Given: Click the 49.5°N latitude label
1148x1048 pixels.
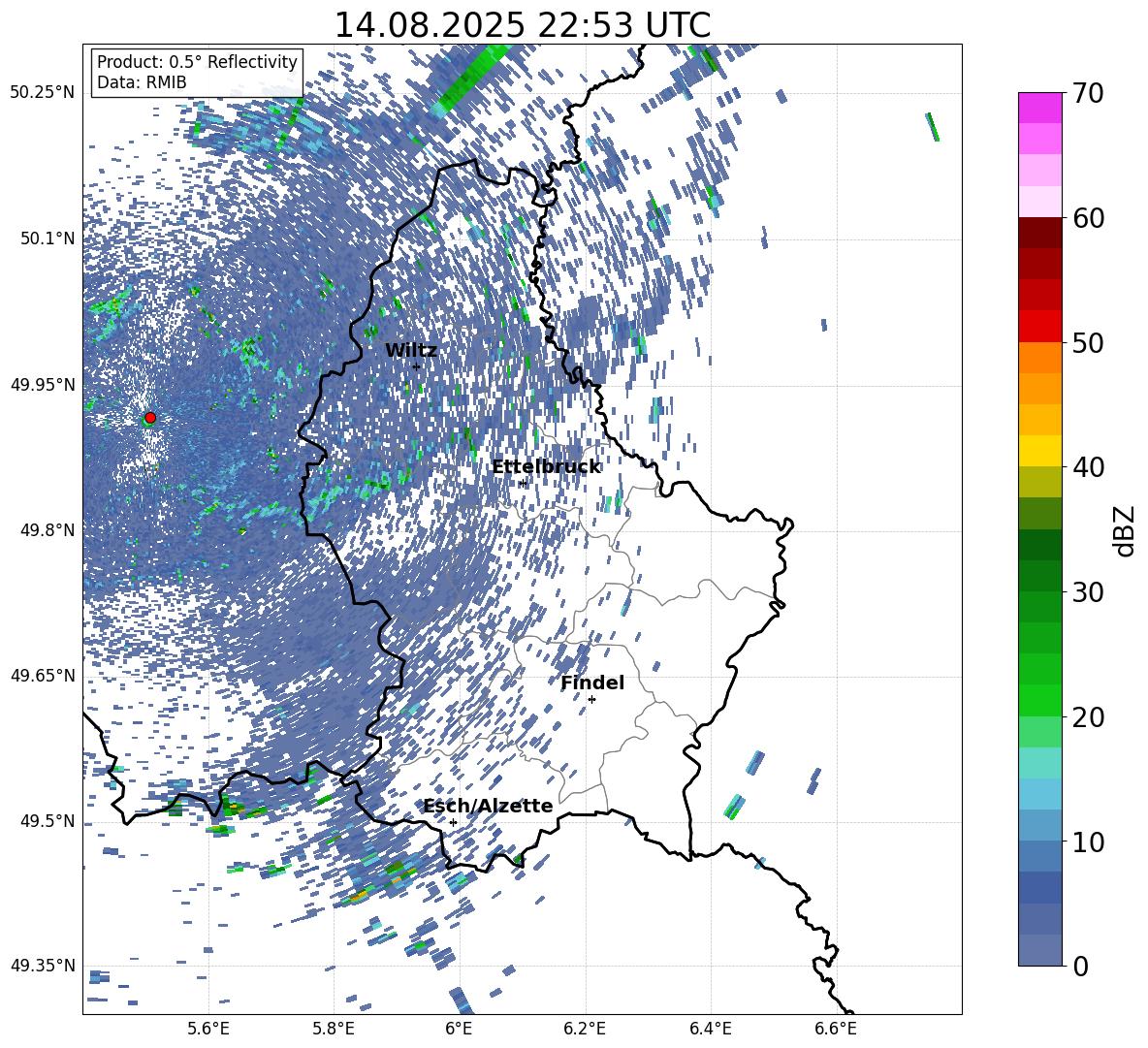Looking at the screenshot, I should click(48, 820).
